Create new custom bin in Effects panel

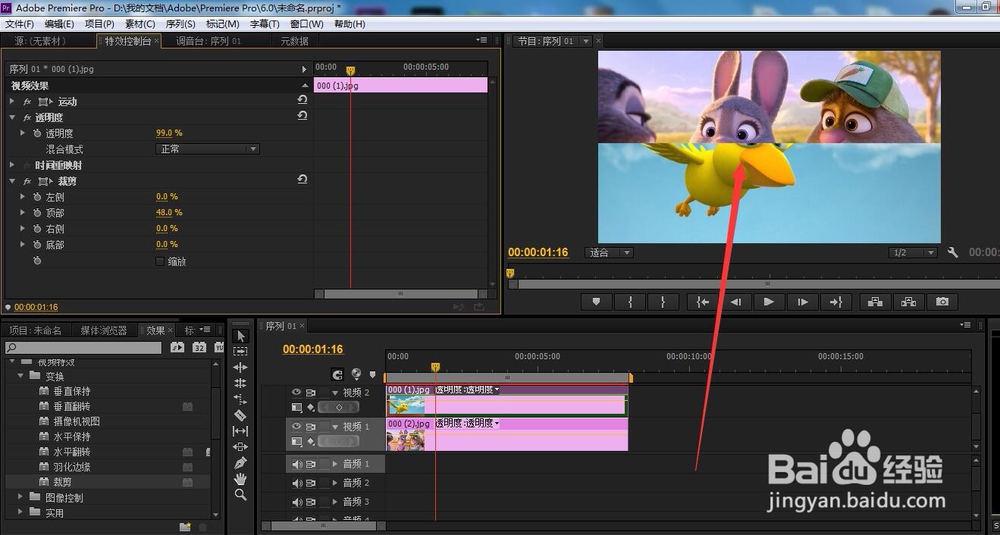point(185,527)
